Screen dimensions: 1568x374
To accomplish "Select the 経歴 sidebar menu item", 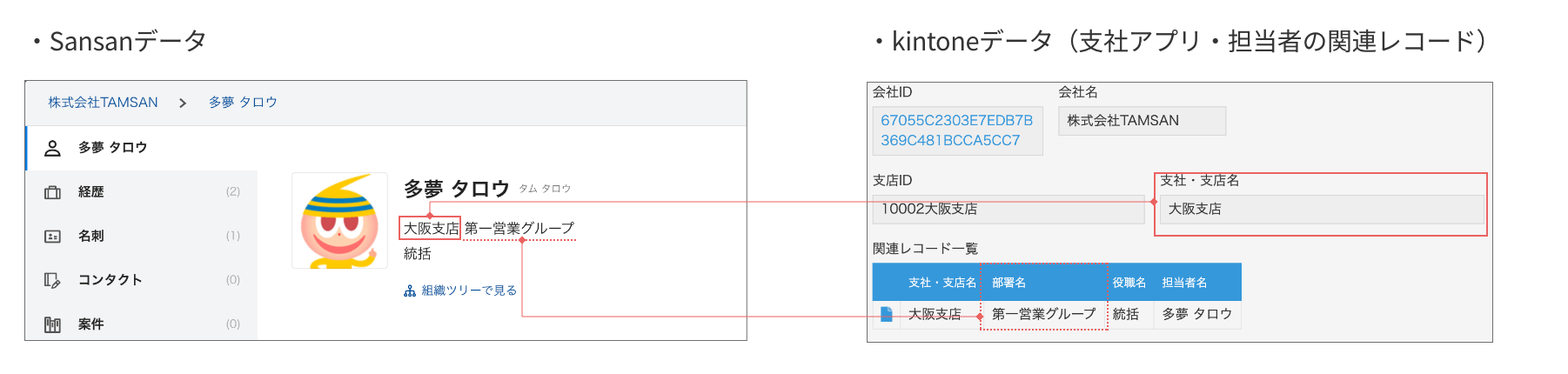I will point(91,192).
